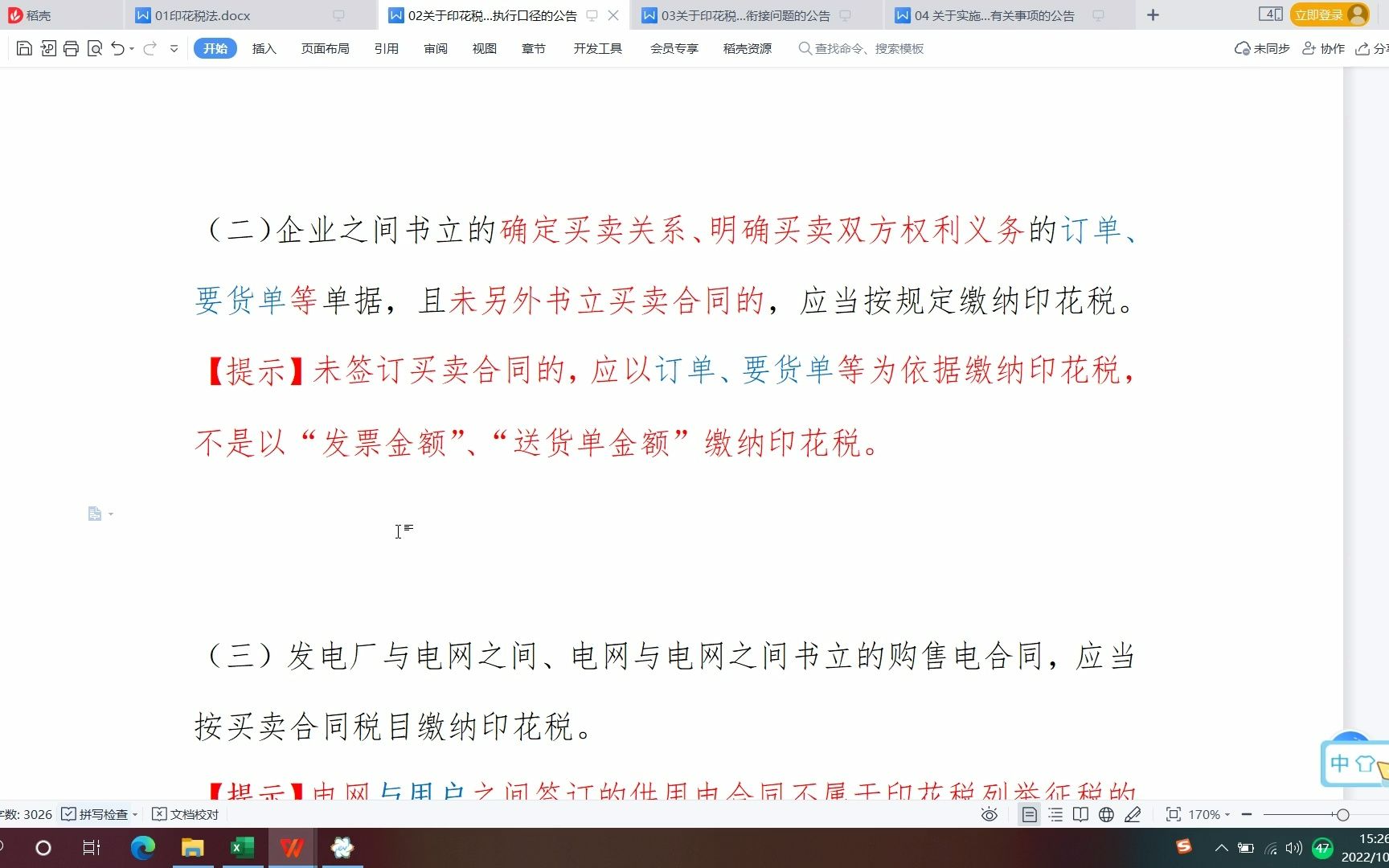Open the 稻壳资源 tab
This screenshot has height=868, width=1389.
(x=747, y=49)
